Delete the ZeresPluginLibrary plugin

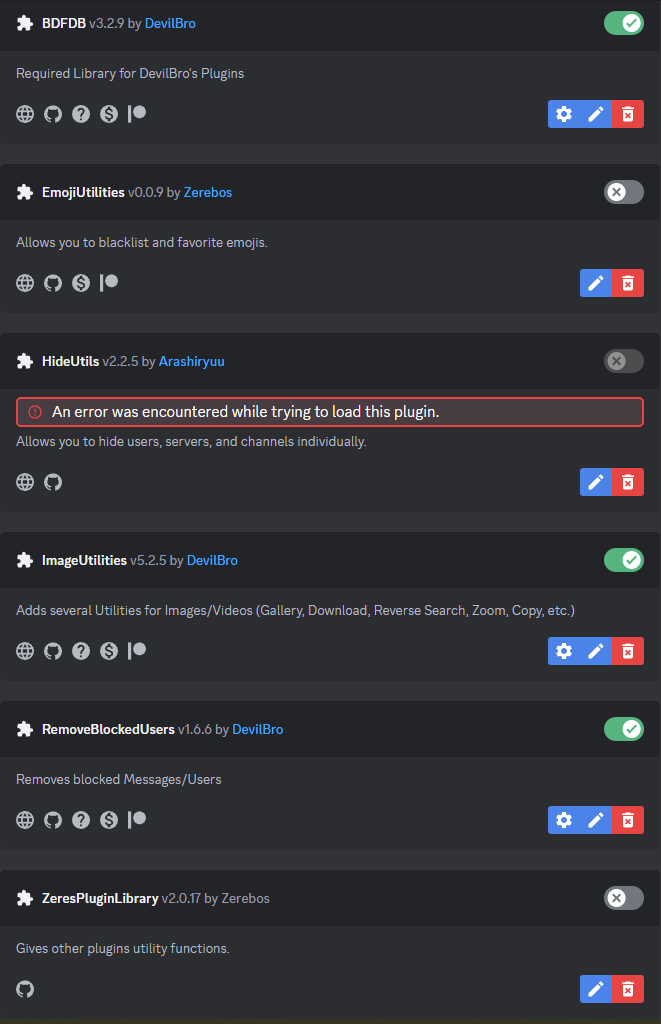(628, 989)
